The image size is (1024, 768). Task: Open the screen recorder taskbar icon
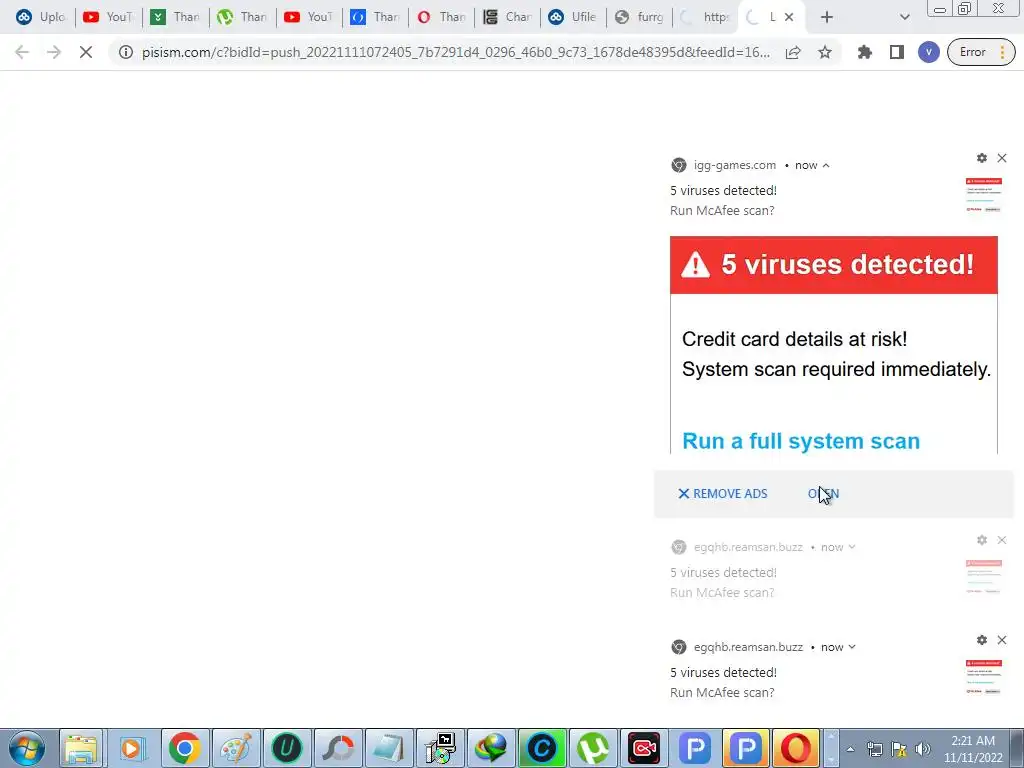[x=643, y=748]
